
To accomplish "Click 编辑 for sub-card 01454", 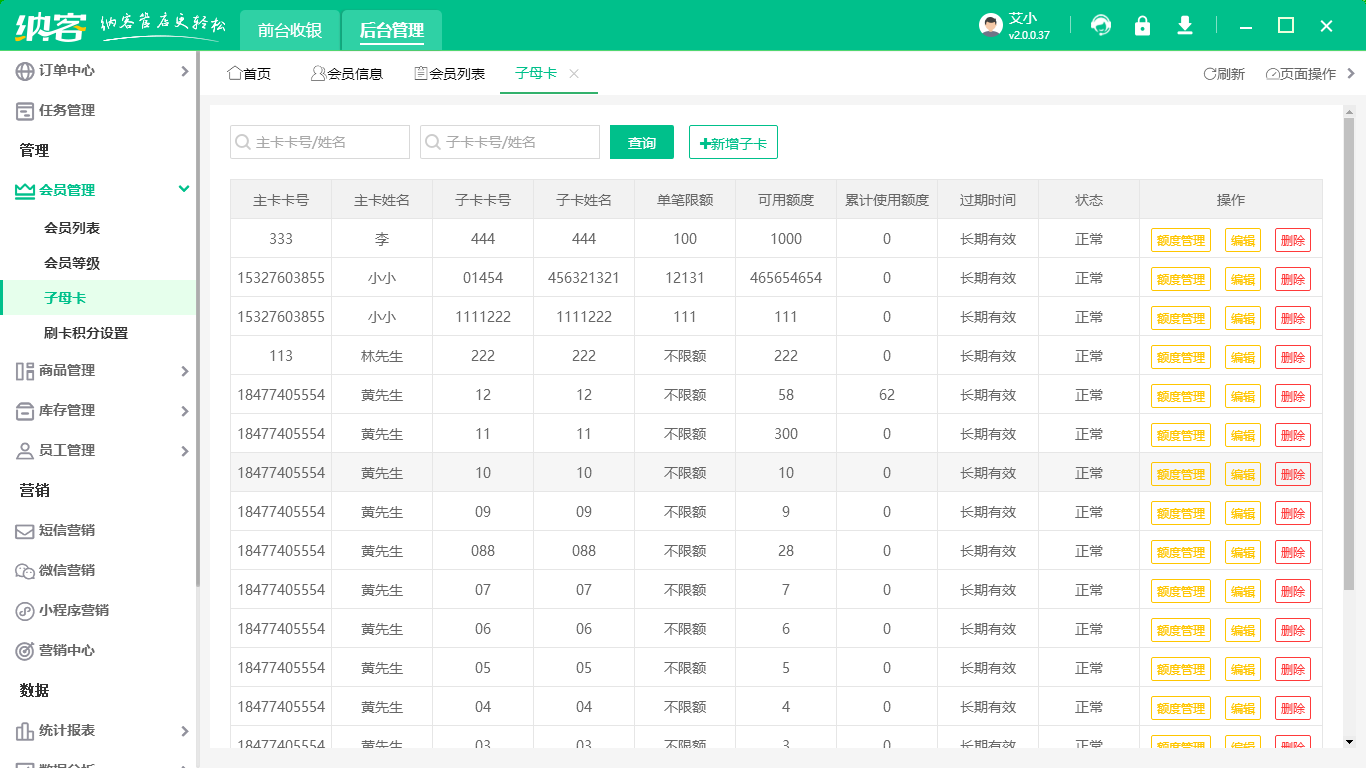I will point(1243,279).
